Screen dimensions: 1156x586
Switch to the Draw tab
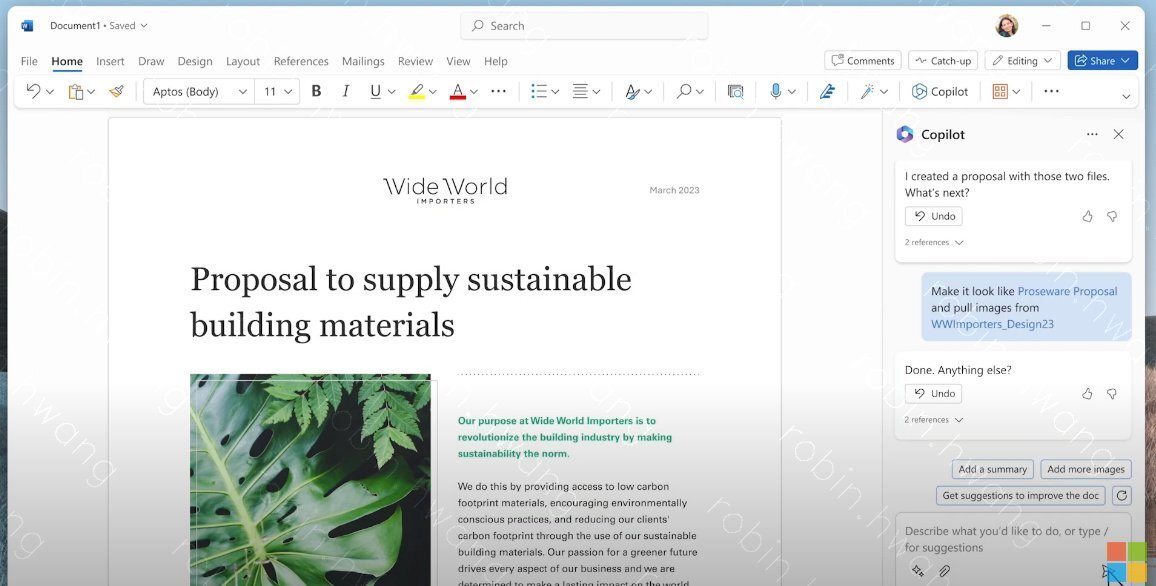(151, 61)
